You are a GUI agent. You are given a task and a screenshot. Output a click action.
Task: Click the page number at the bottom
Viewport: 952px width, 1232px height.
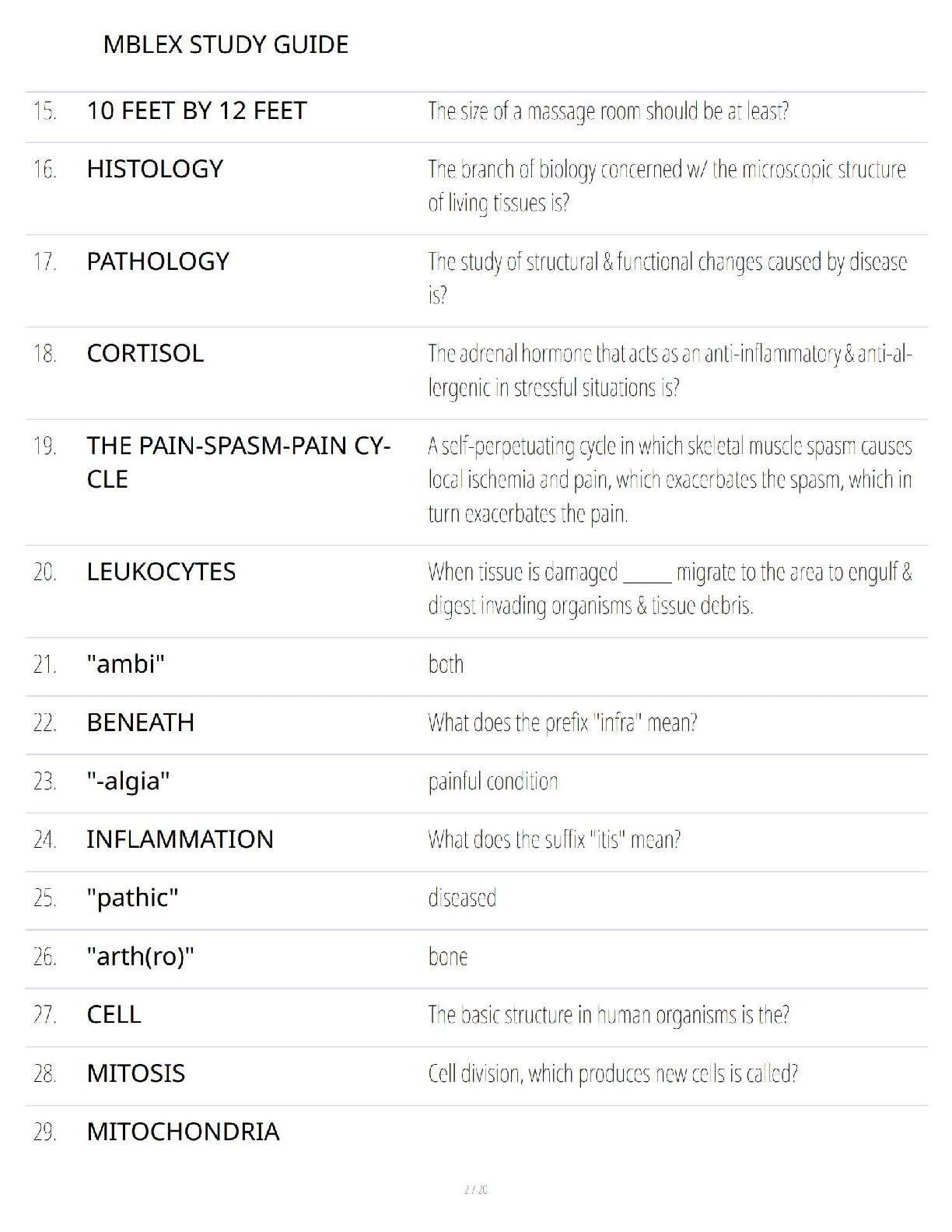475,1189
